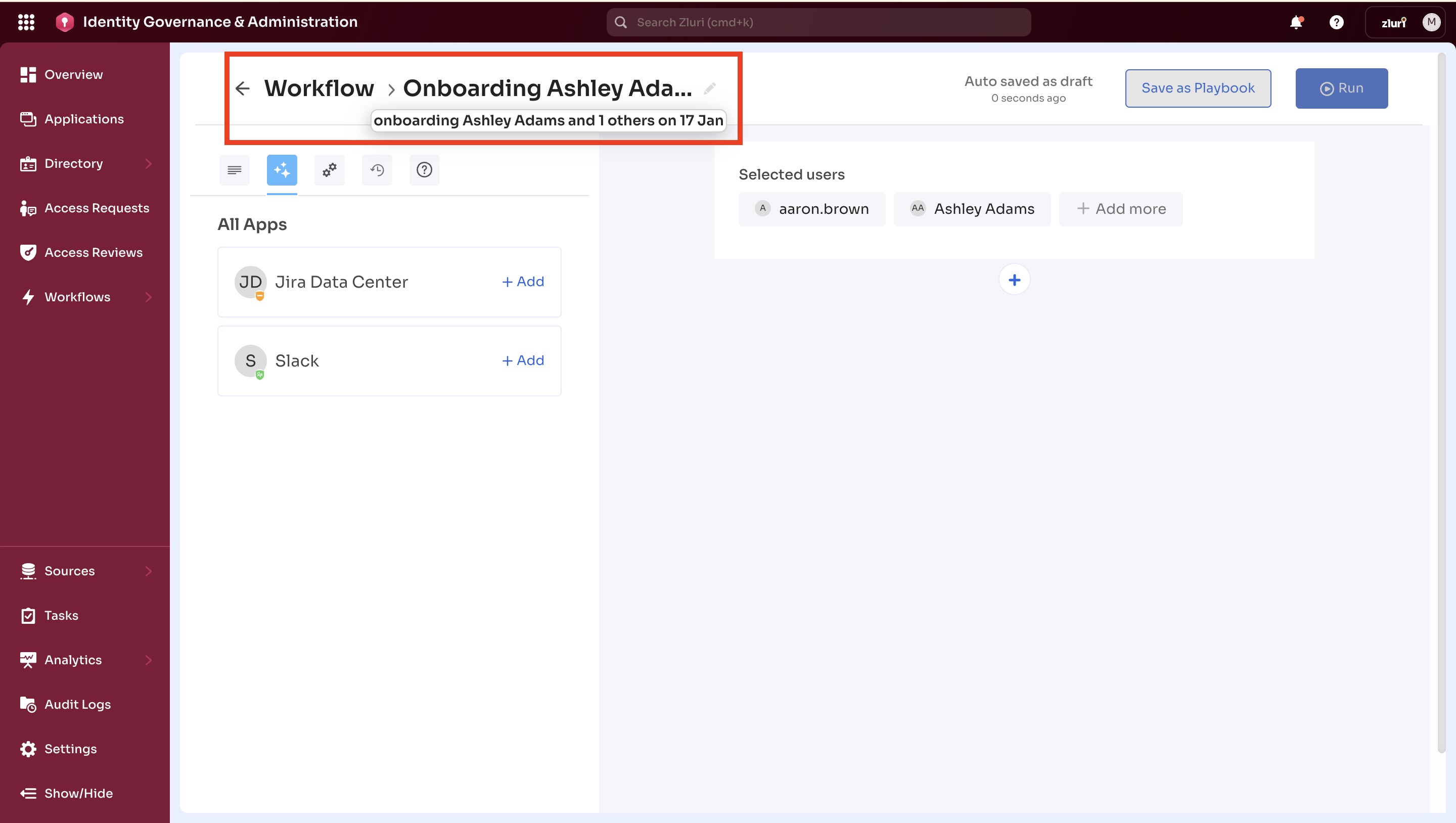Screen dimensions: 1456x823
Task: Open the recommendations sparkle tab
Action: pos(282,169)
